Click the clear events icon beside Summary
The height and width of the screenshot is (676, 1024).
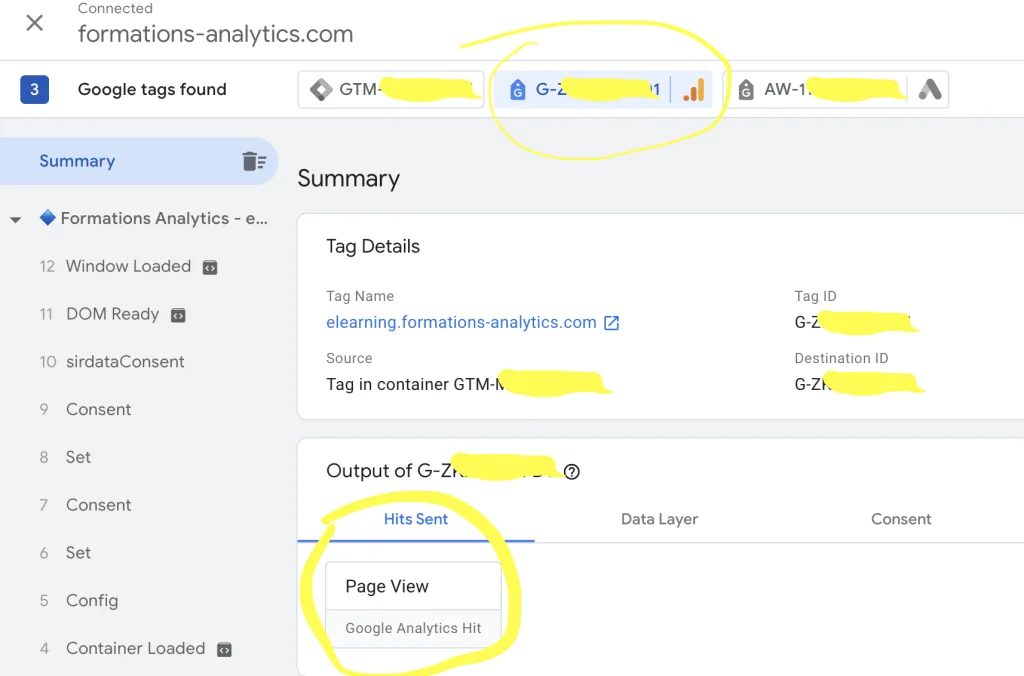(254, 161)
